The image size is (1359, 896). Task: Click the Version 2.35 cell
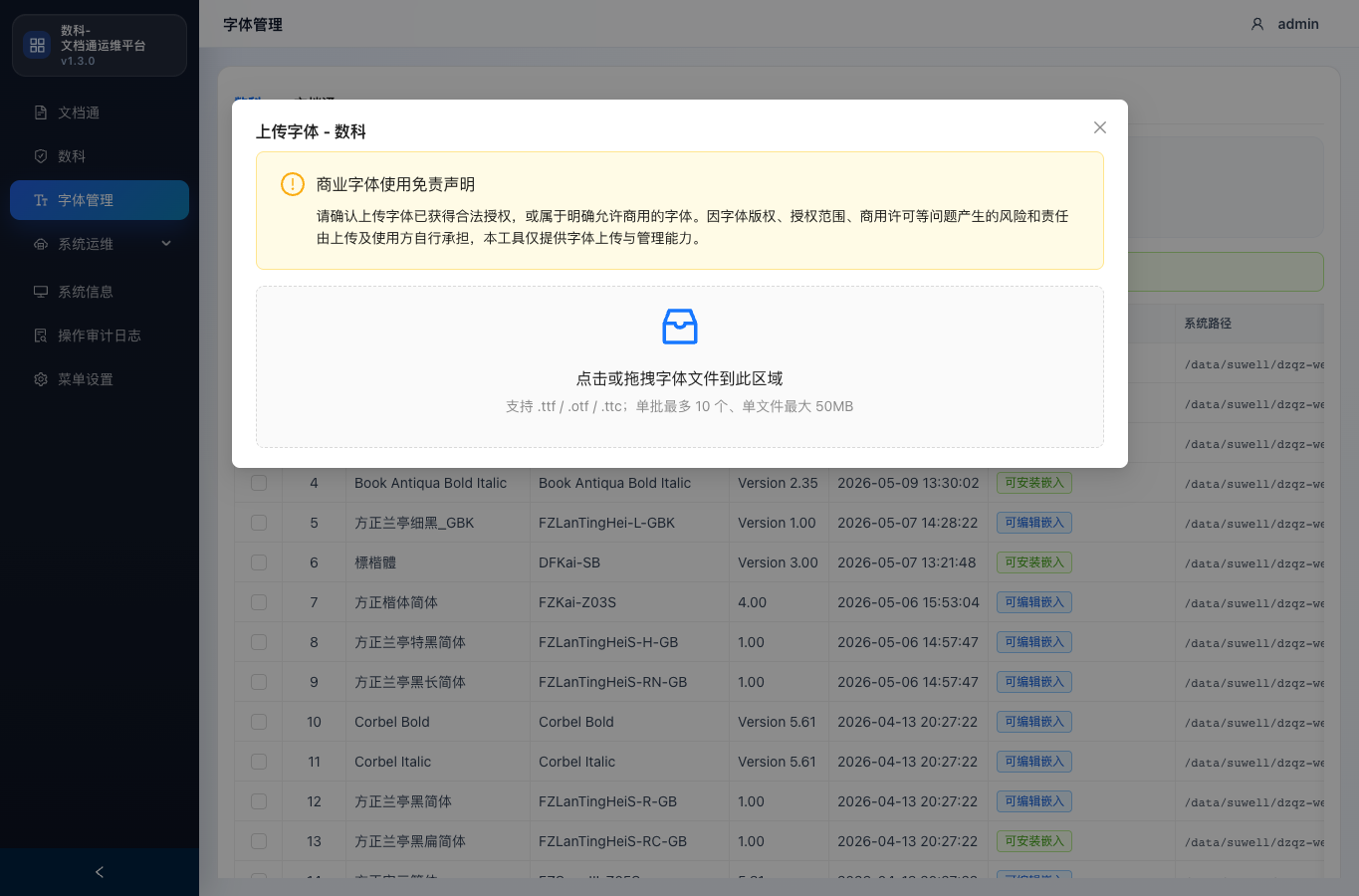[778, 483]
